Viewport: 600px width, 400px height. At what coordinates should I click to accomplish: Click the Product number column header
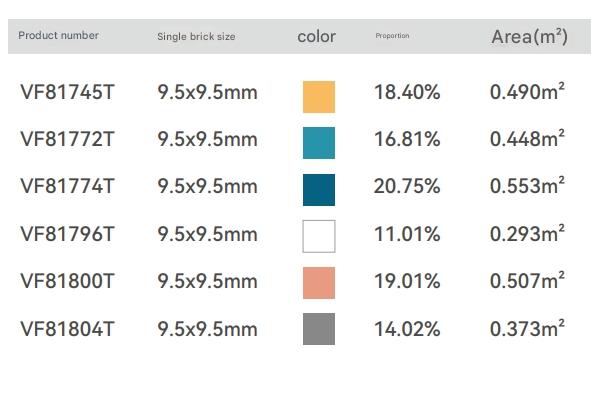[x=59, y=36]
